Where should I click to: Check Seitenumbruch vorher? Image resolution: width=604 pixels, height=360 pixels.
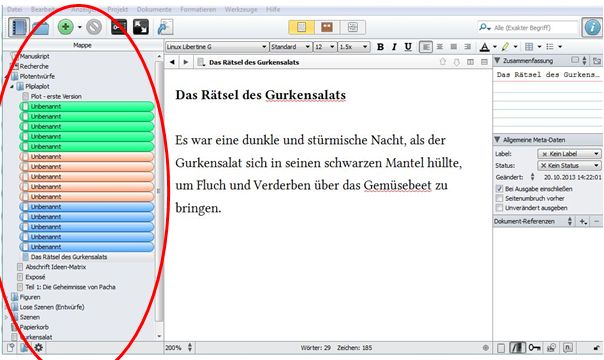click(x=500, y=198)
